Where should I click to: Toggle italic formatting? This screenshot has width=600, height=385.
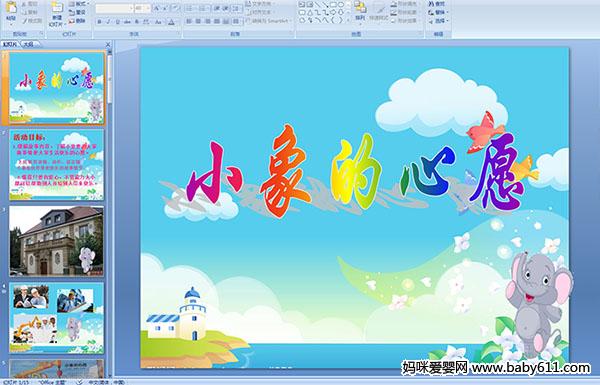[109, 22]
